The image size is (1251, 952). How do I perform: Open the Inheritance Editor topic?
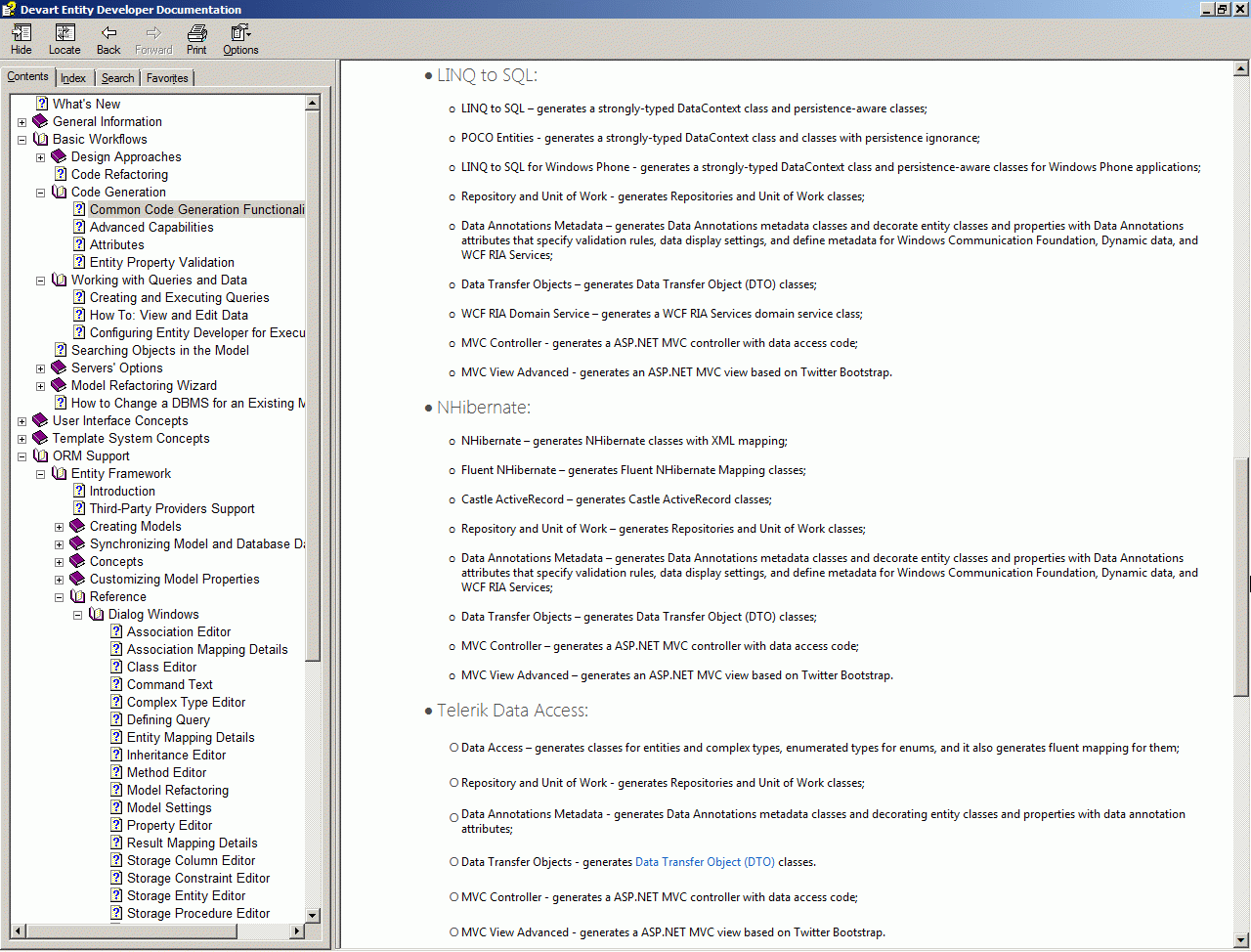pos(177,755)
